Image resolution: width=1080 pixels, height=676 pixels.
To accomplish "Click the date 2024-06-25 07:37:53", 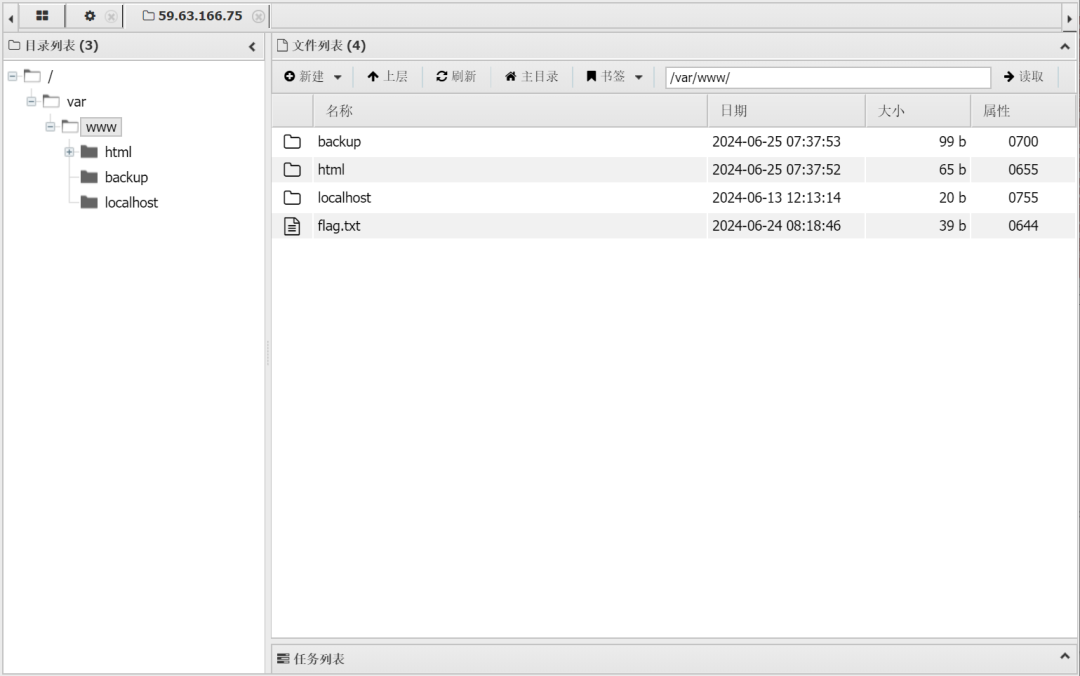I will (x=776, y=141).
